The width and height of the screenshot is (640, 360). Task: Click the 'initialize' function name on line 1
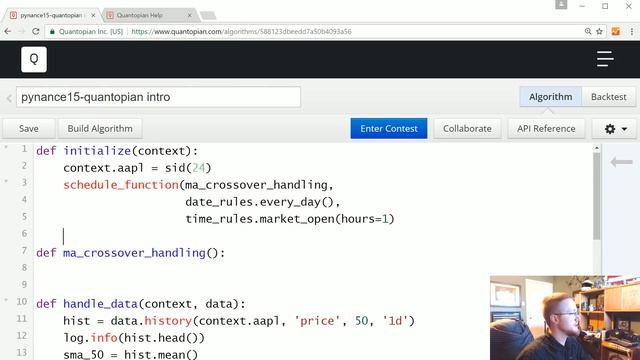point(97,151)
